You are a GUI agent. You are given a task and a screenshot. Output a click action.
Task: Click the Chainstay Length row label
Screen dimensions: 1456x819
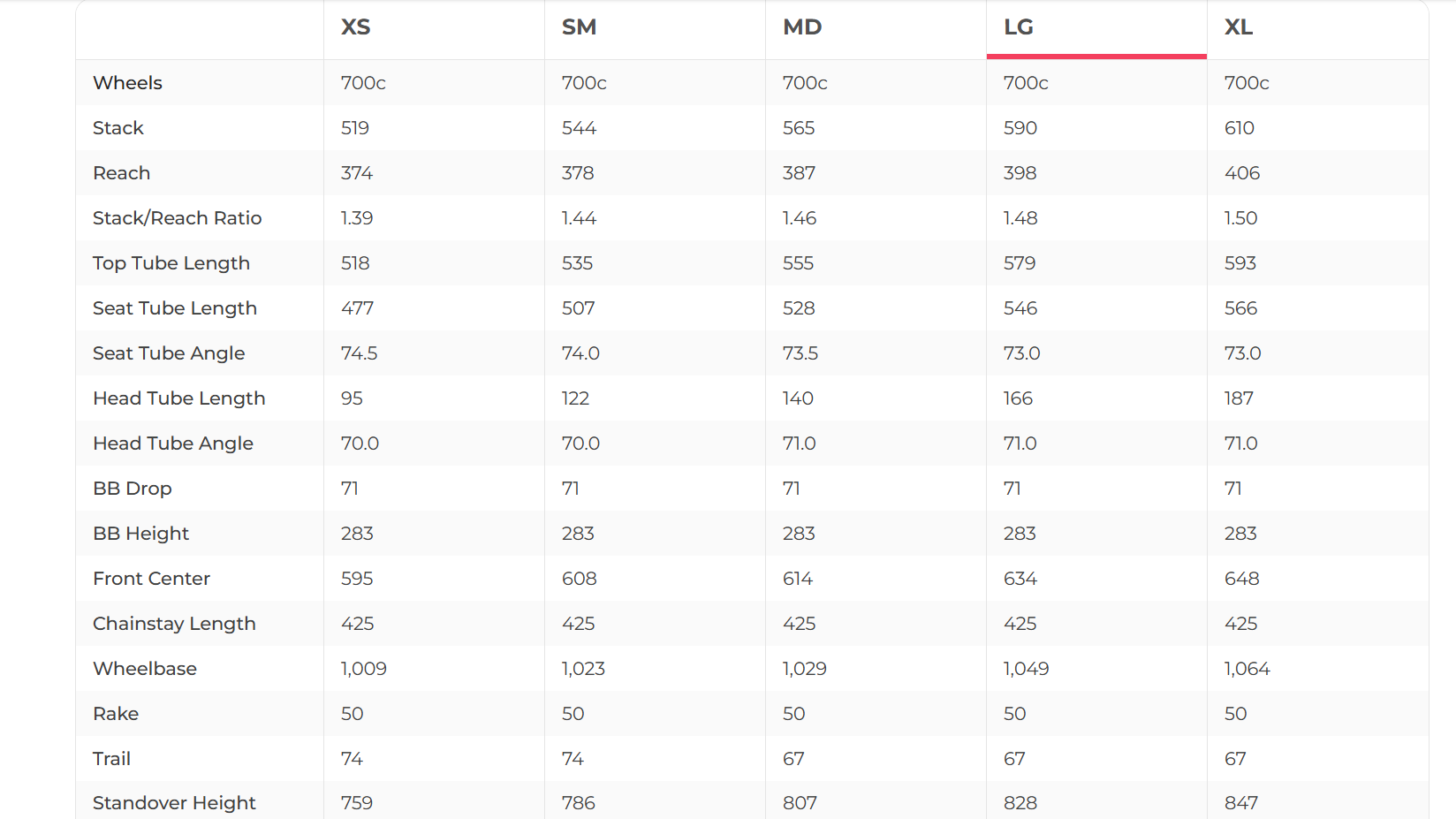[174, 624]
